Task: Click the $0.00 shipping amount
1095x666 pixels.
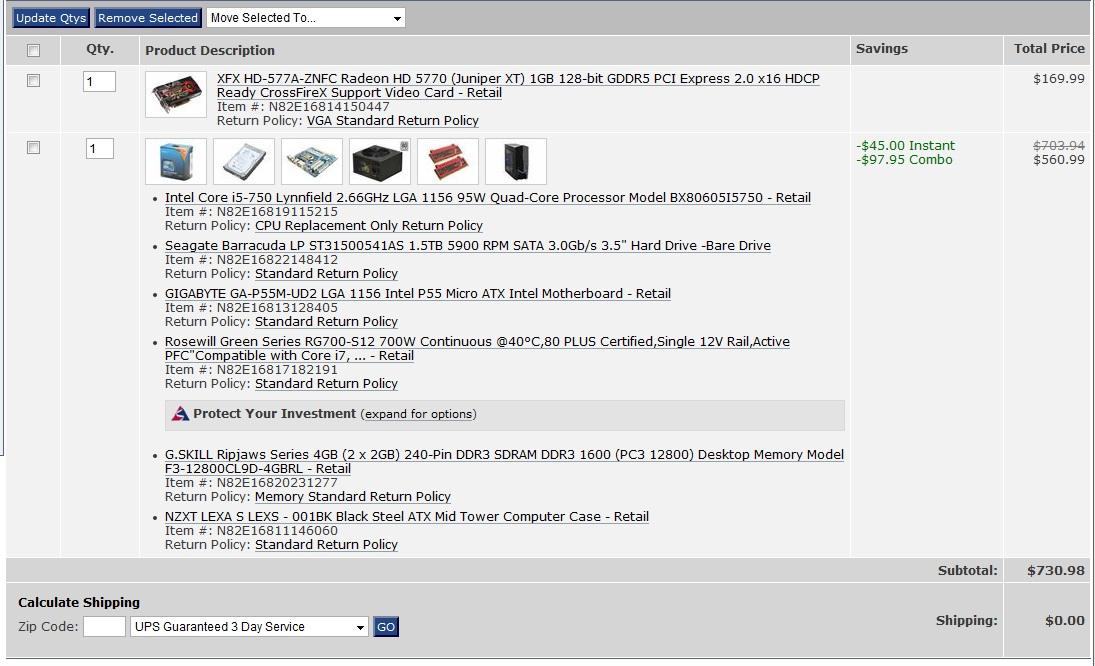Action: [x=1065, y=621]
